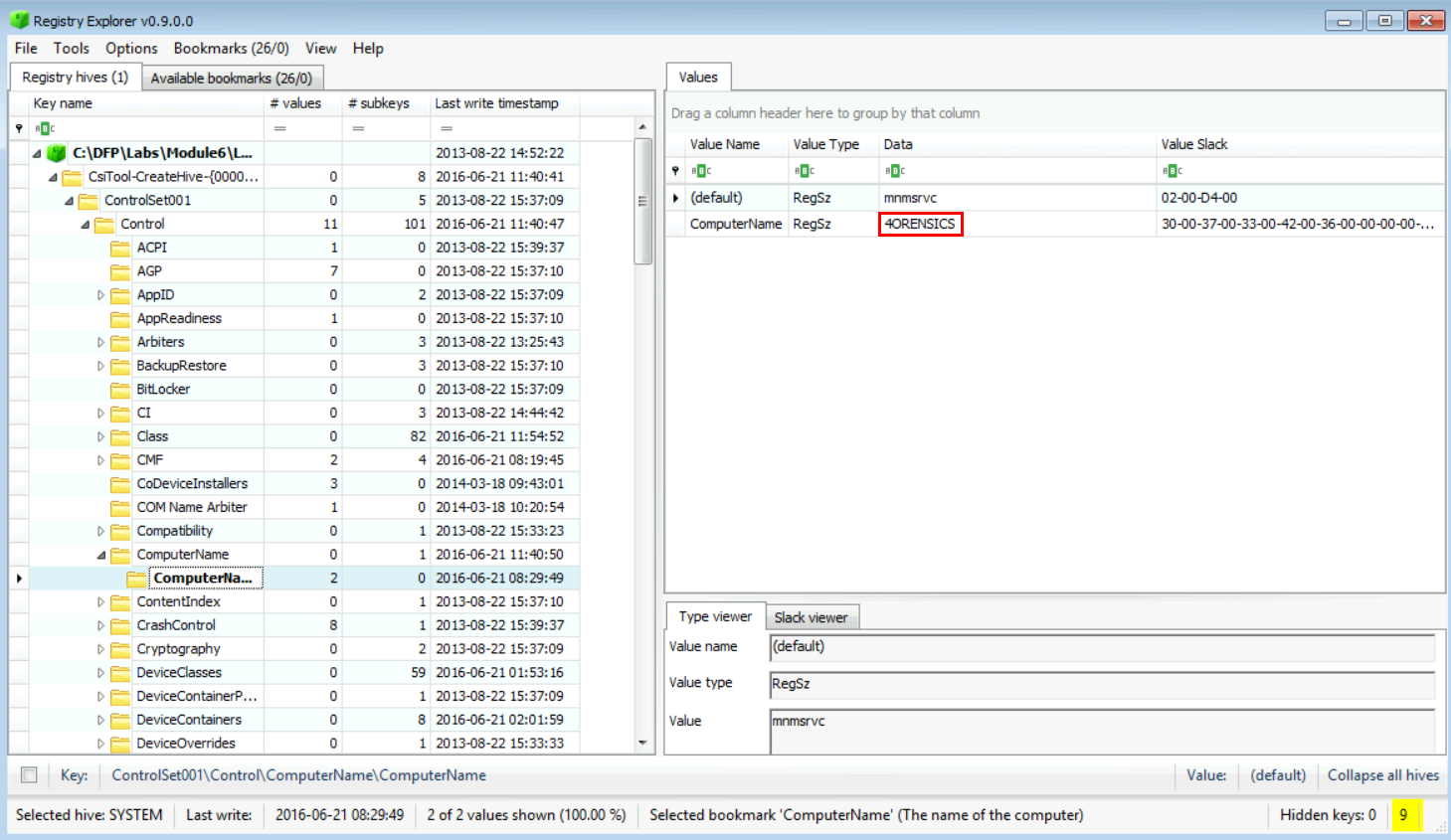
Task: Select the Cryptography key in tree
Action: pyautogui.click(x=179, y=649)
